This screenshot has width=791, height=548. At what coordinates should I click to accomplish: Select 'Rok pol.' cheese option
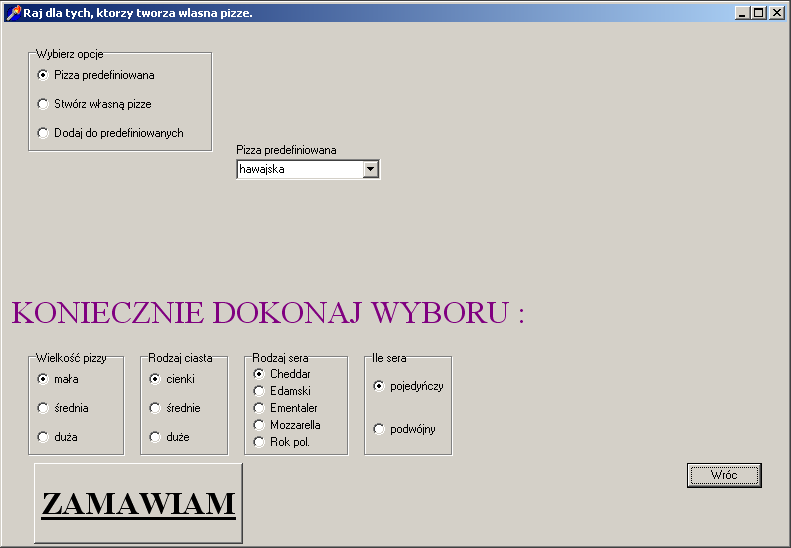point(259,442)
